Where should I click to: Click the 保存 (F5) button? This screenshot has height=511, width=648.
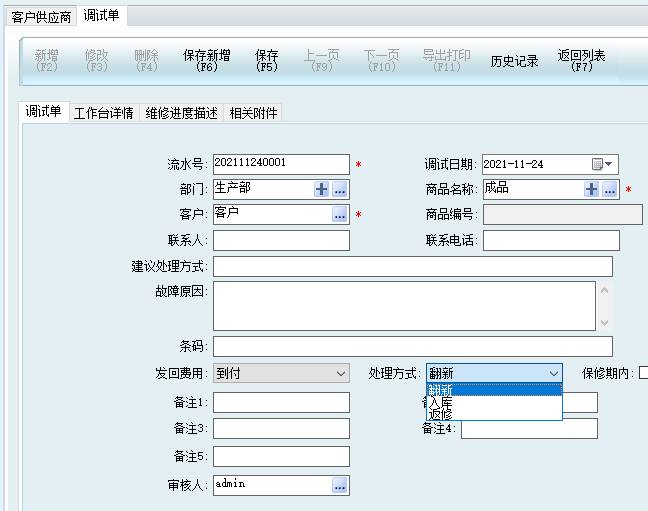267,61
